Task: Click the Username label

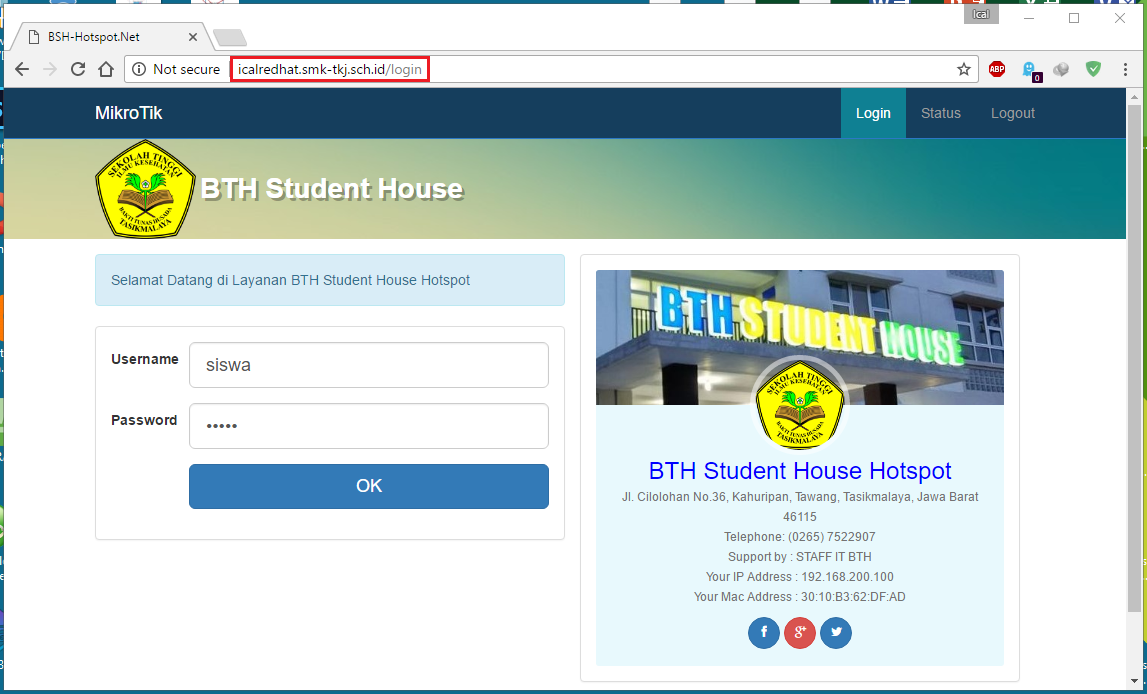Action: tap(145, 359)
